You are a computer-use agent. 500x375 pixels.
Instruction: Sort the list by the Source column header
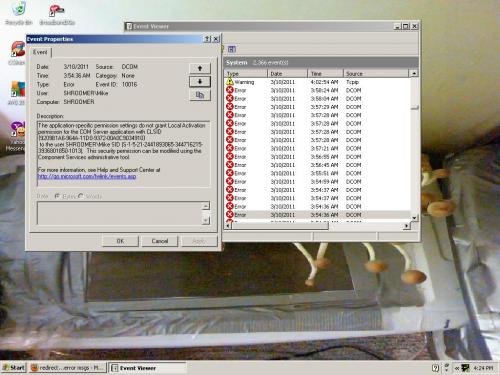376,73
